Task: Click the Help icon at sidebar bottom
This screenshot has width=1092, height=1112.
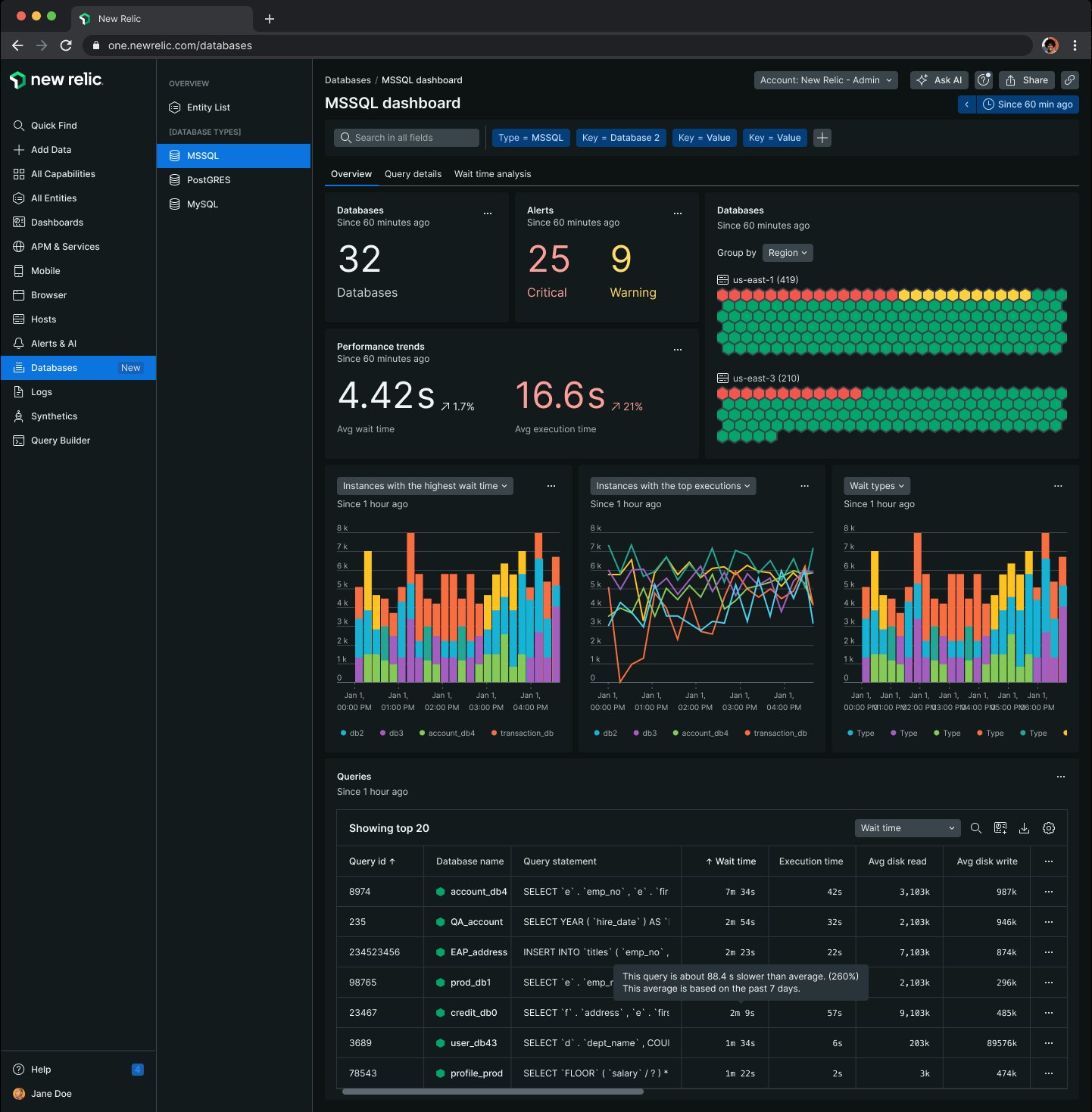Action: tap(19, 1070)
